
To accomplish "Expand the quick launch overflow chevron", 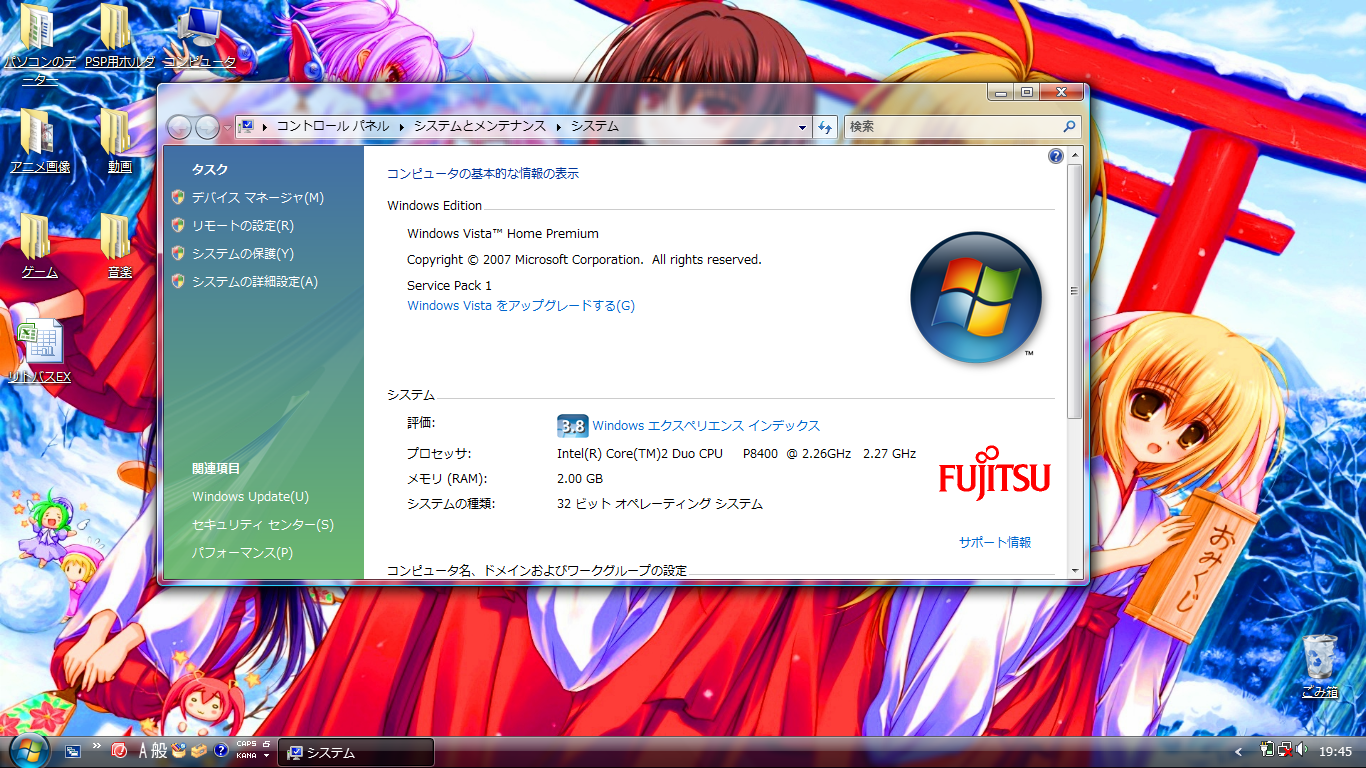I will click(97, 745).
